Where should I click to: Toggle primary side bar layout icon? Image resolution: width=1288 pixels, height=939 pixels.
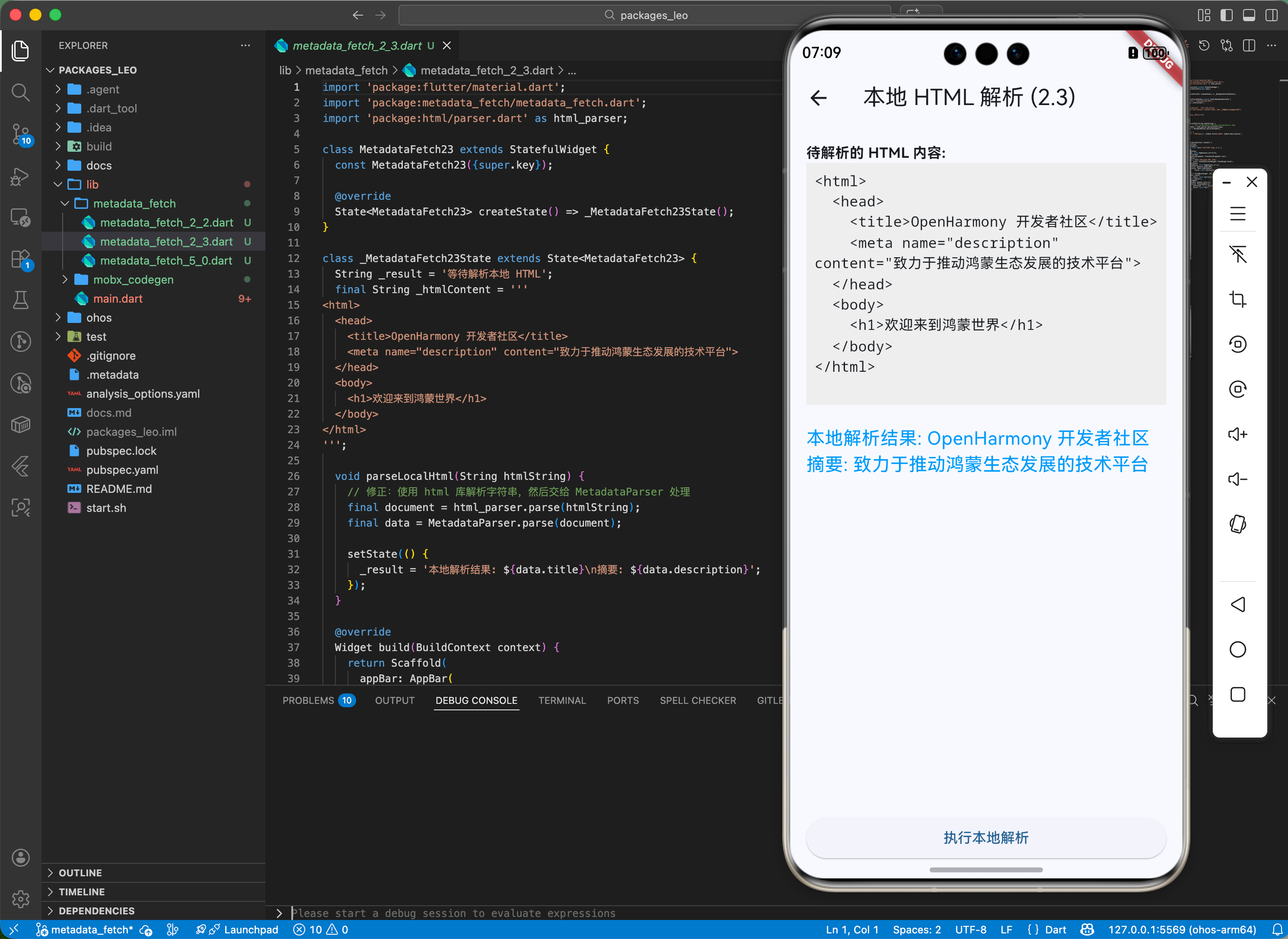(x=1226, y=15)
